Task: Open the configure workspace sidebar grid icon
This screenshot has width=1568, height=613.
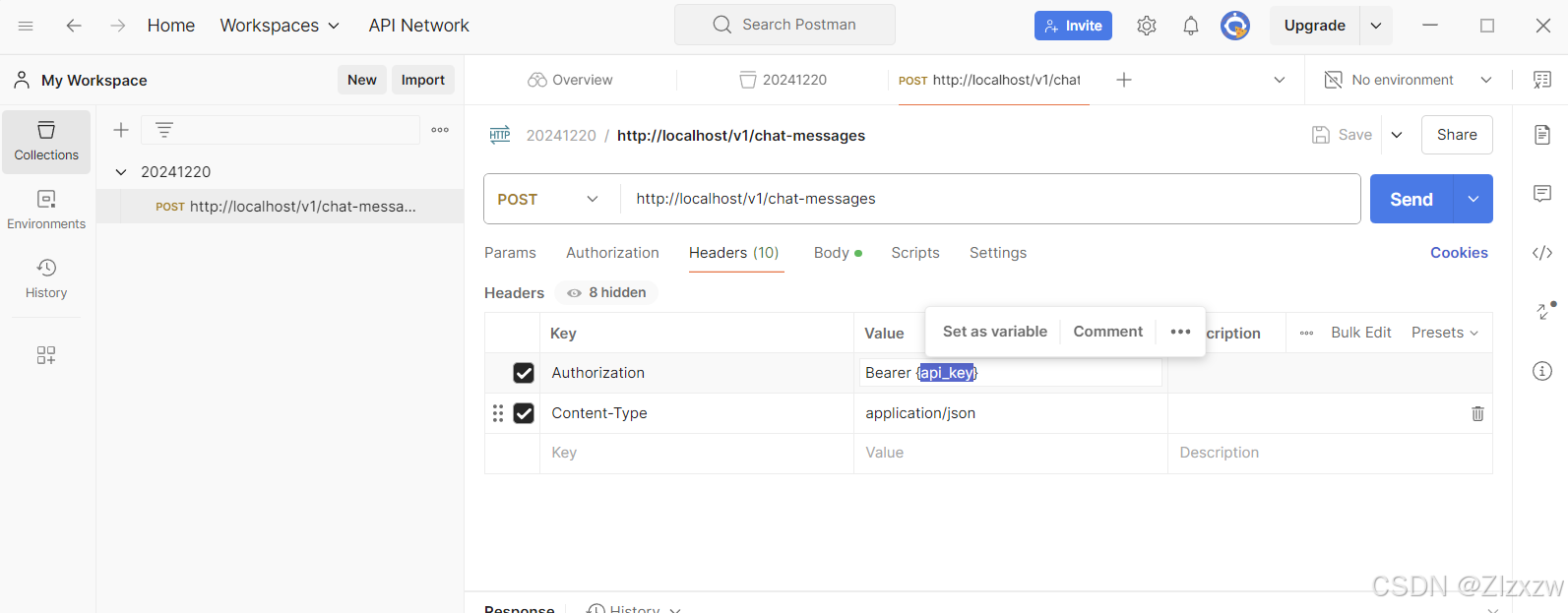Action: (x=46, y=355)
